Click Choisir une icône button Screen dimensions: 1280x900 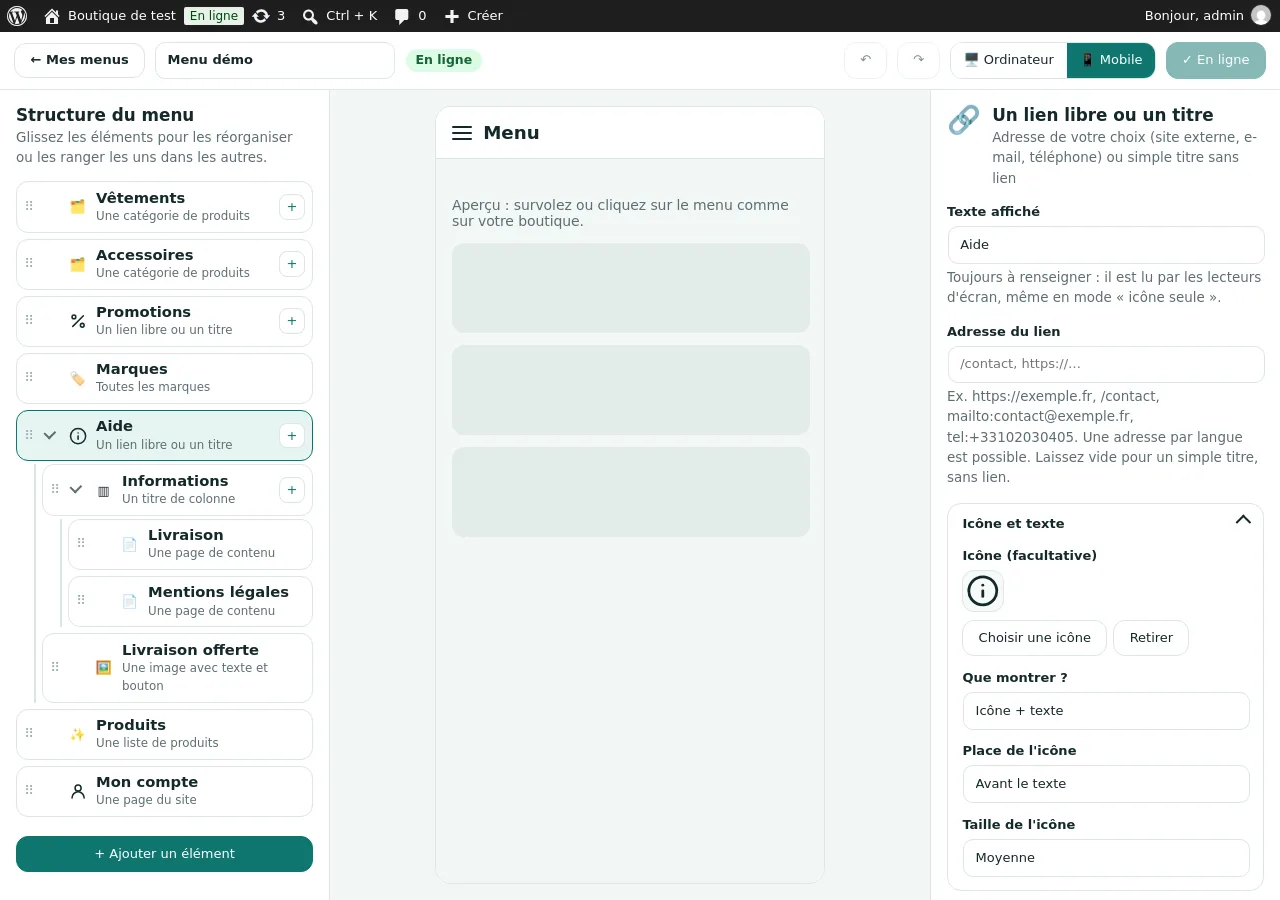pos(1034,638)
